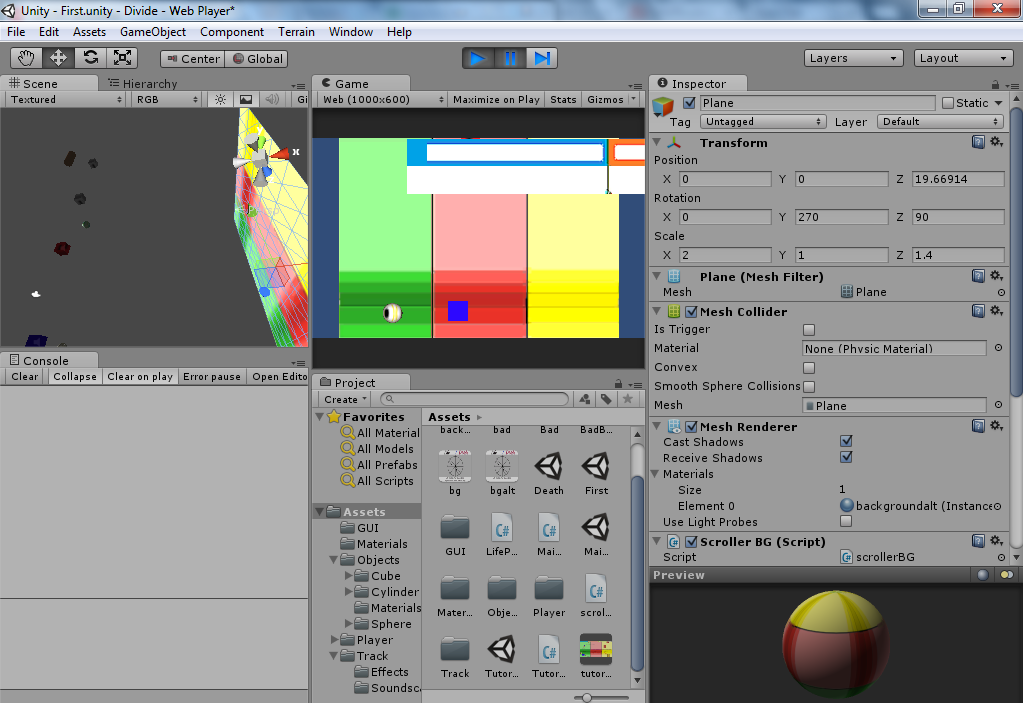Click the Pause playback button

click(x=510, y=59)
